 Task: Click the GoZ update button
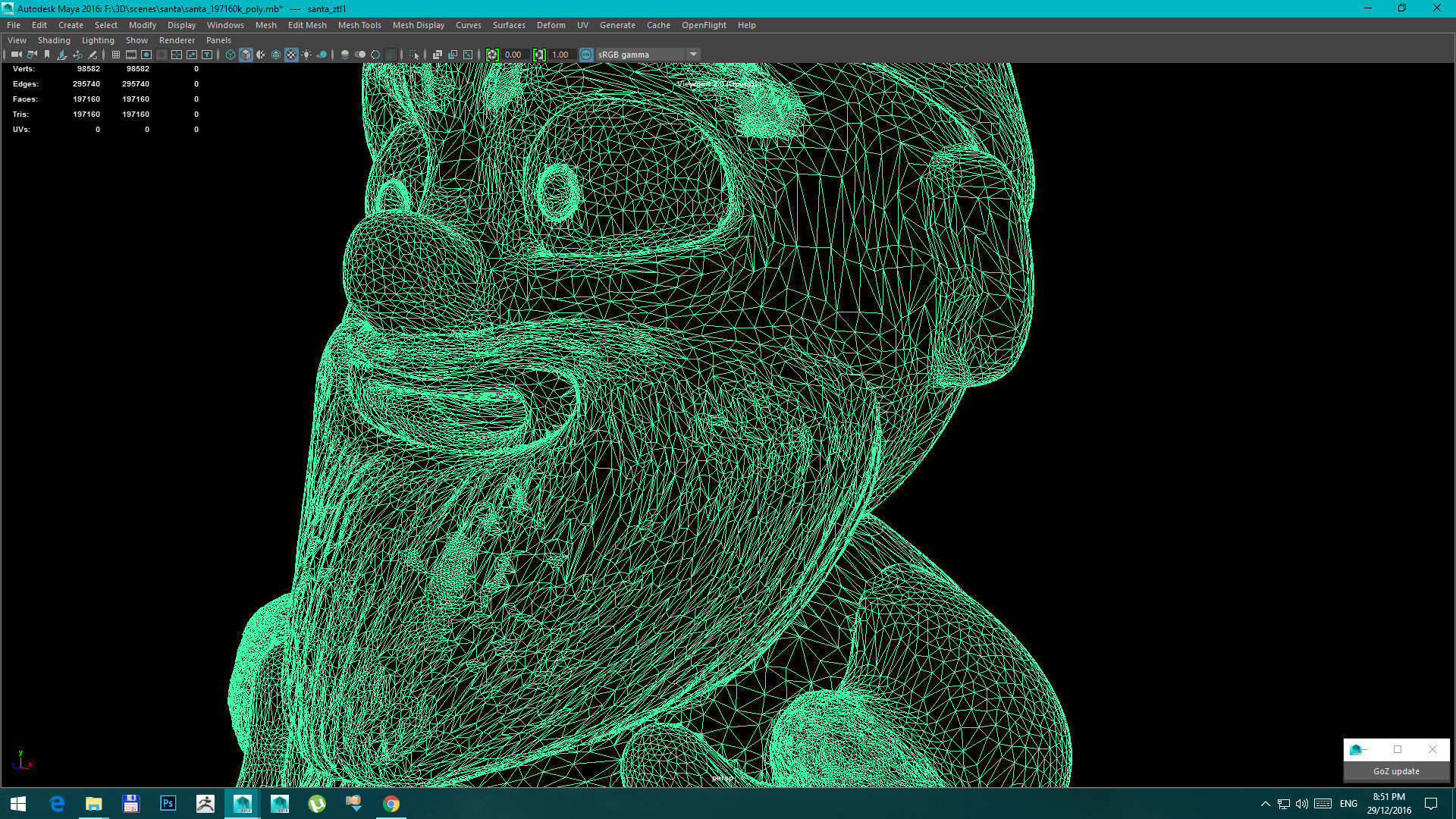[1396, 771]
